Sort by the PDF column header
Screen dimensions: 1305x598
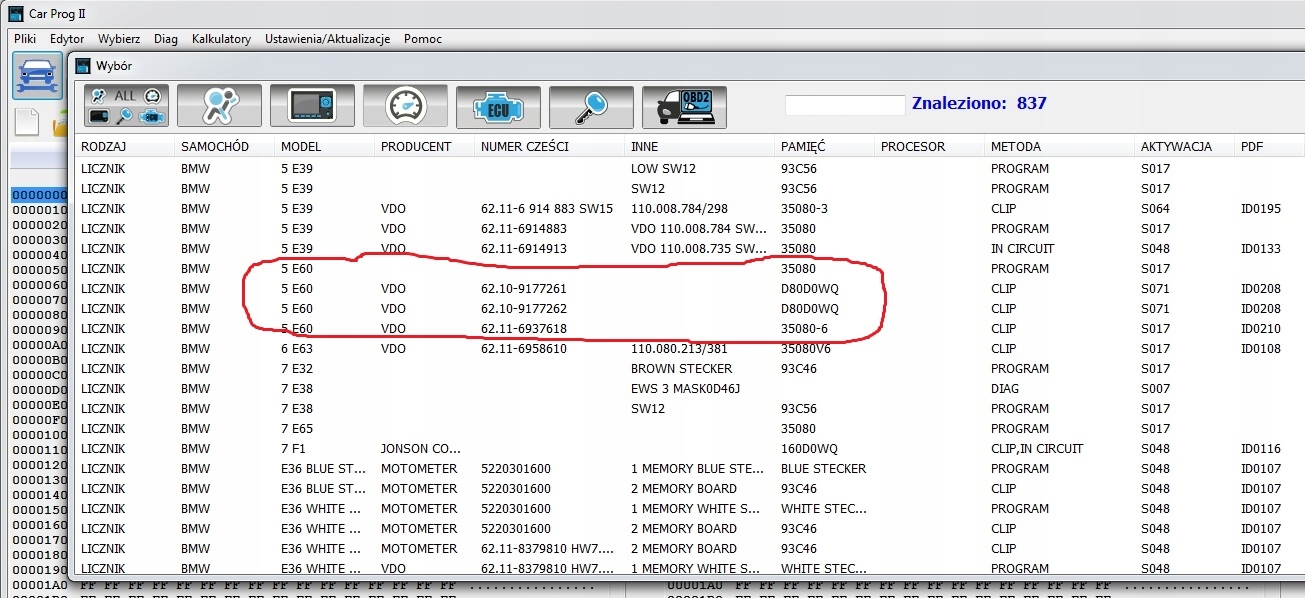click(1270, 146)
